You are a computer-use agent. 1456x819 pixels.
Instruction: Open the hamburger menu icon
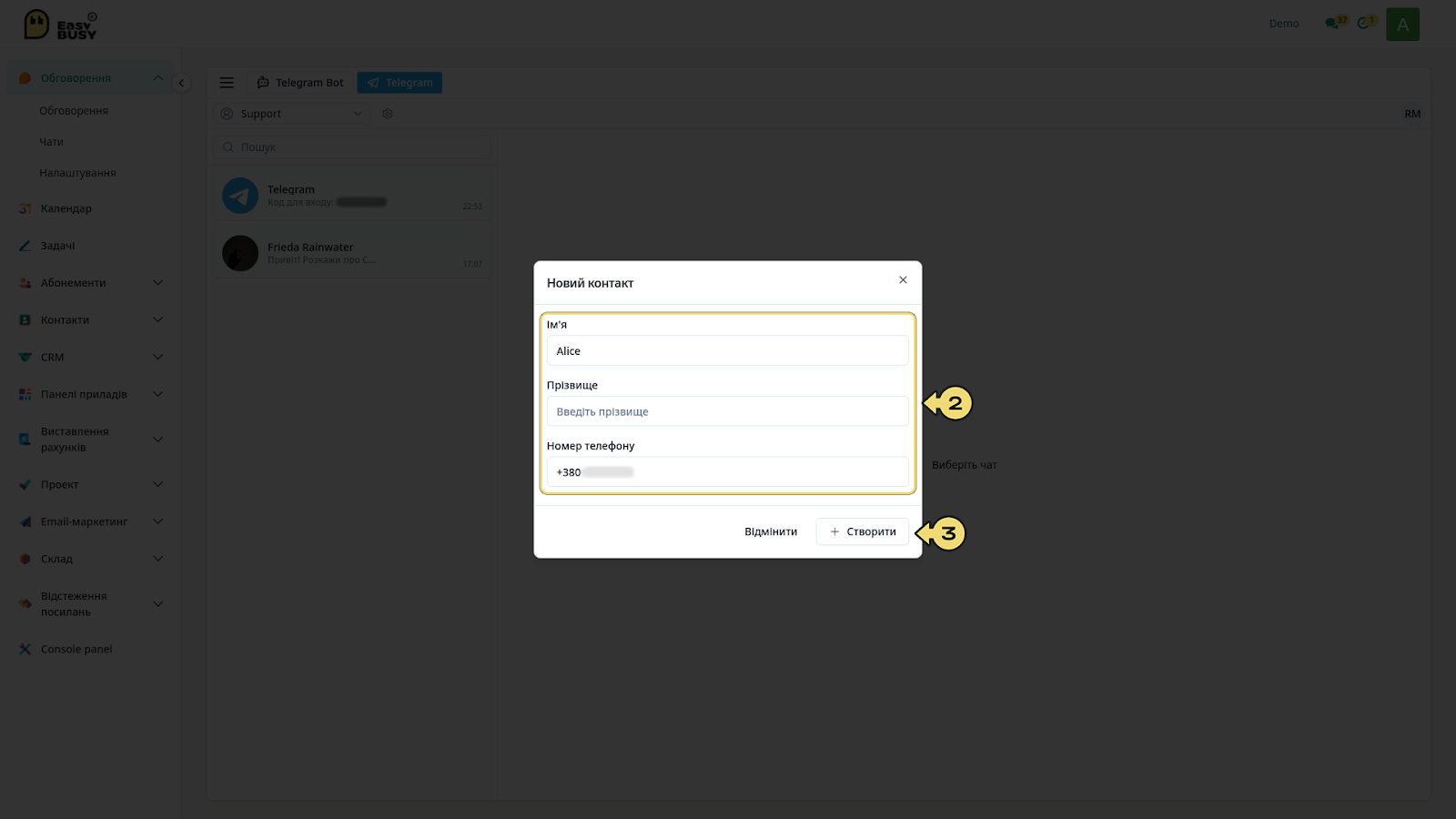[227, 83]
